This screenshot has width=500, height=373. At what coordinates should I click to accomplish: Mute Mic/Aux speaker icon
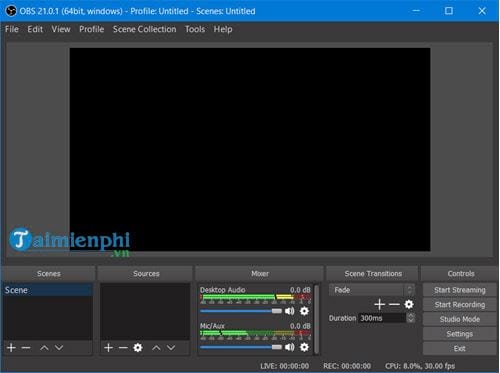pos(290,347)
